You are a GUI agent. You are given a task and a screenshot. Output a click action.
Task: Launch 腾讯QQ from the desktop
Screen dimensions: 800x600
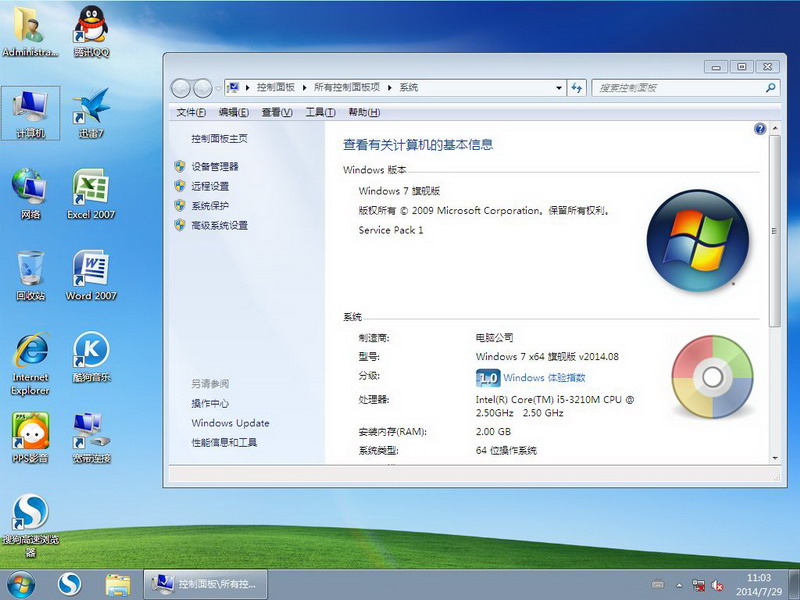pos(91,31)
